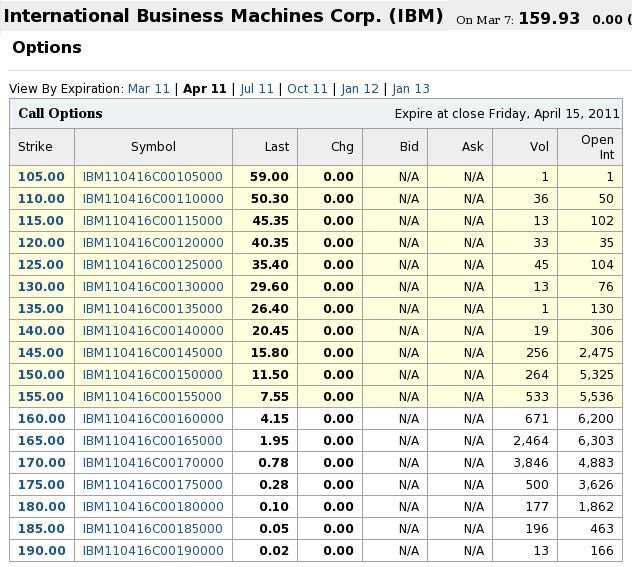The width and height of the screenshot is (632, 567).
Task: Open symbol IBM110416C00110000
Action: point(153,199)
